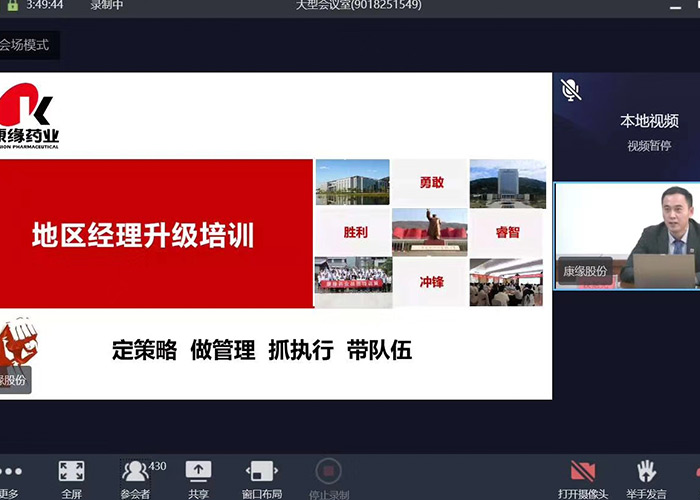Switch the 会场模式 venue mode
Viewport: 700px width, 500px height.
click(25, 45)
